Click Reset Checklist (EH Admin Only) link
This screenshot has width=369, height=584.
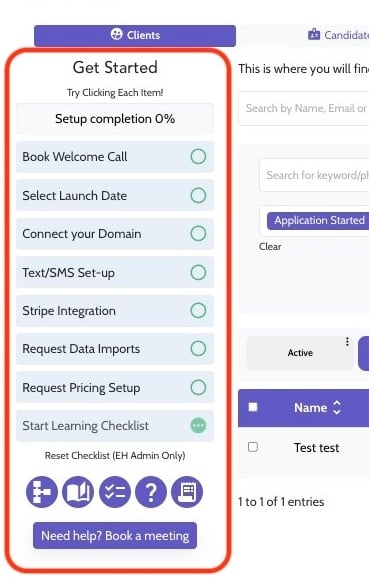tap(115, 456)
